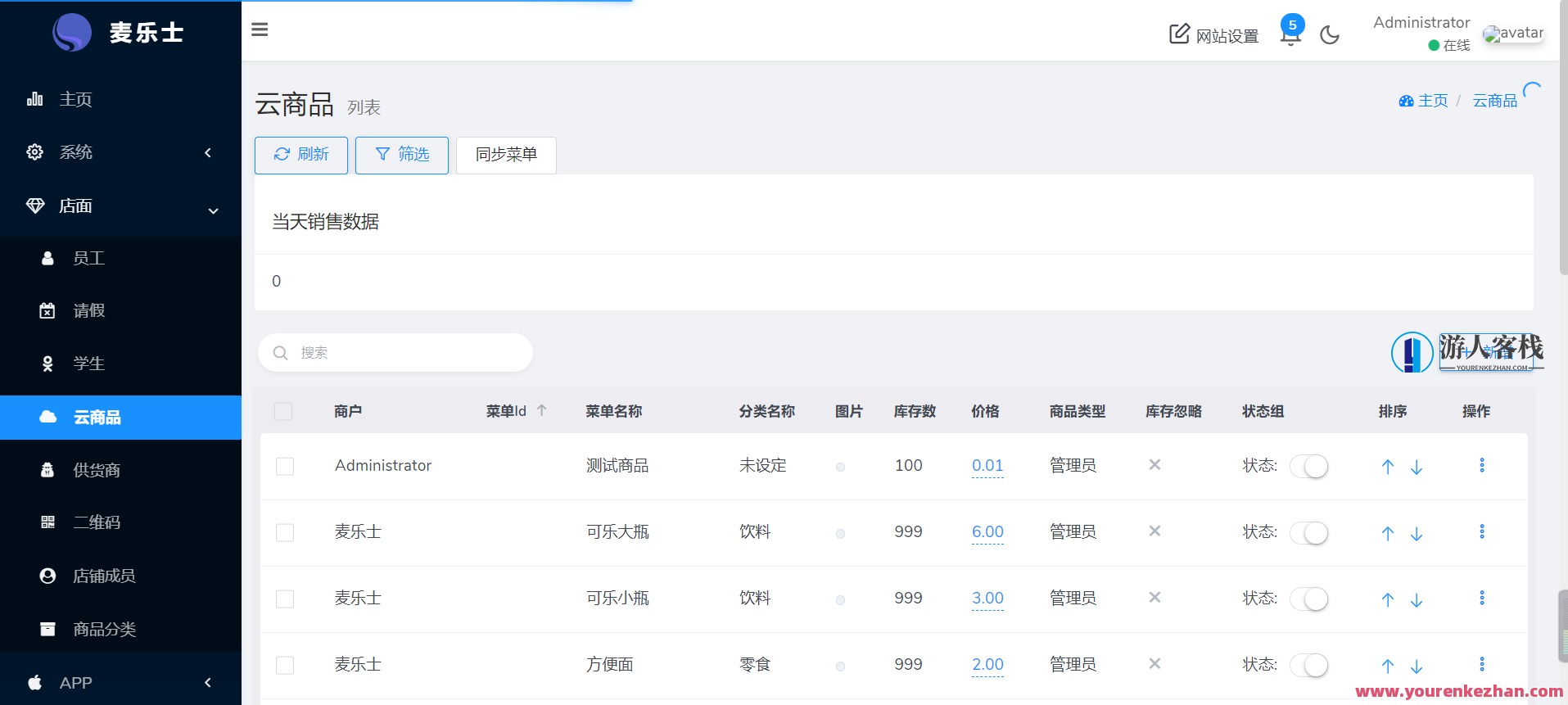Move 方便面 down with arrow icon
Screen dimensions: 1568x705
(1417, 667)
